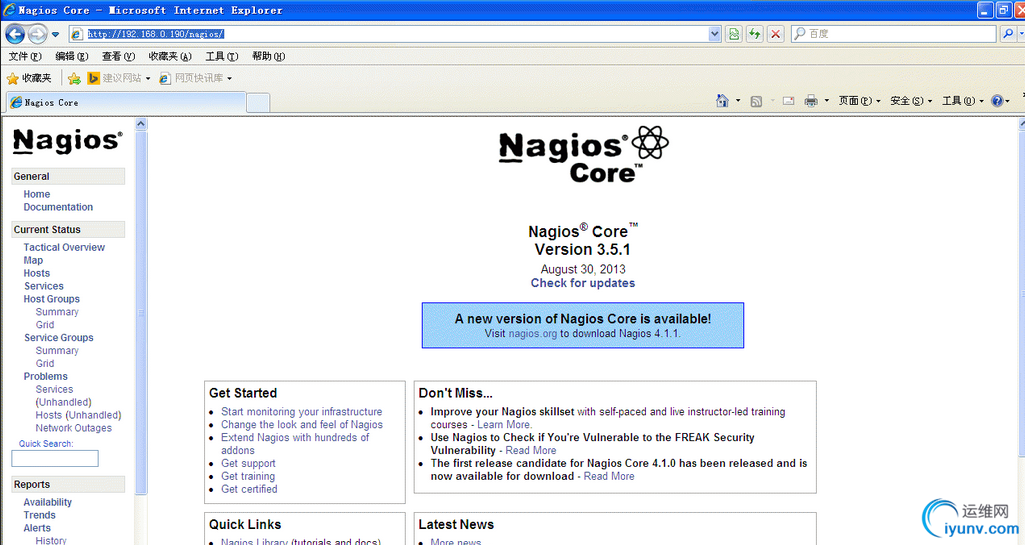
Task: Click the Home page icon in command bar
Action: tap(722, 101)
